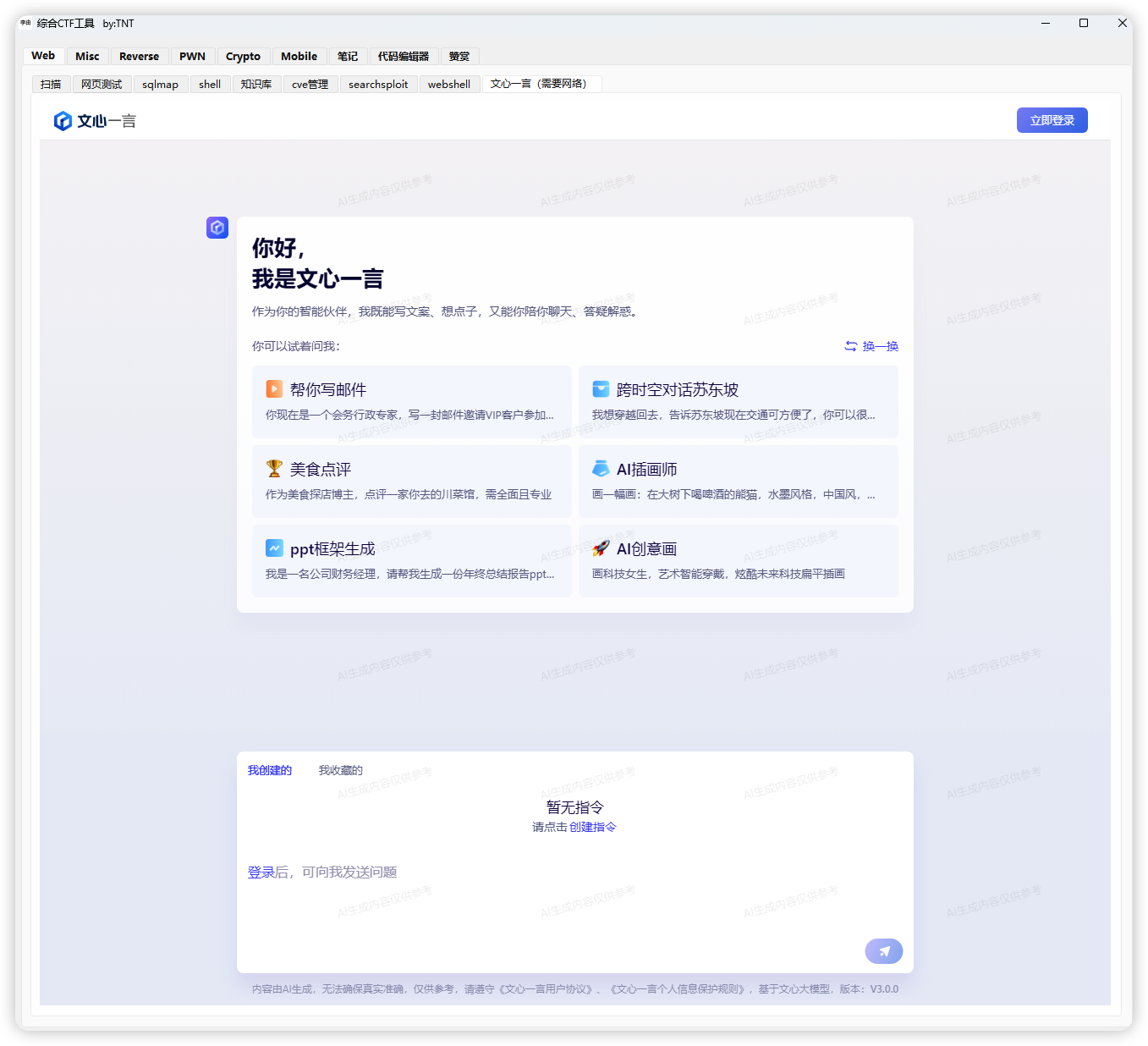The image size is (1148, 1046).
Task: Open the Web main tab
Action: pos(43,56)
